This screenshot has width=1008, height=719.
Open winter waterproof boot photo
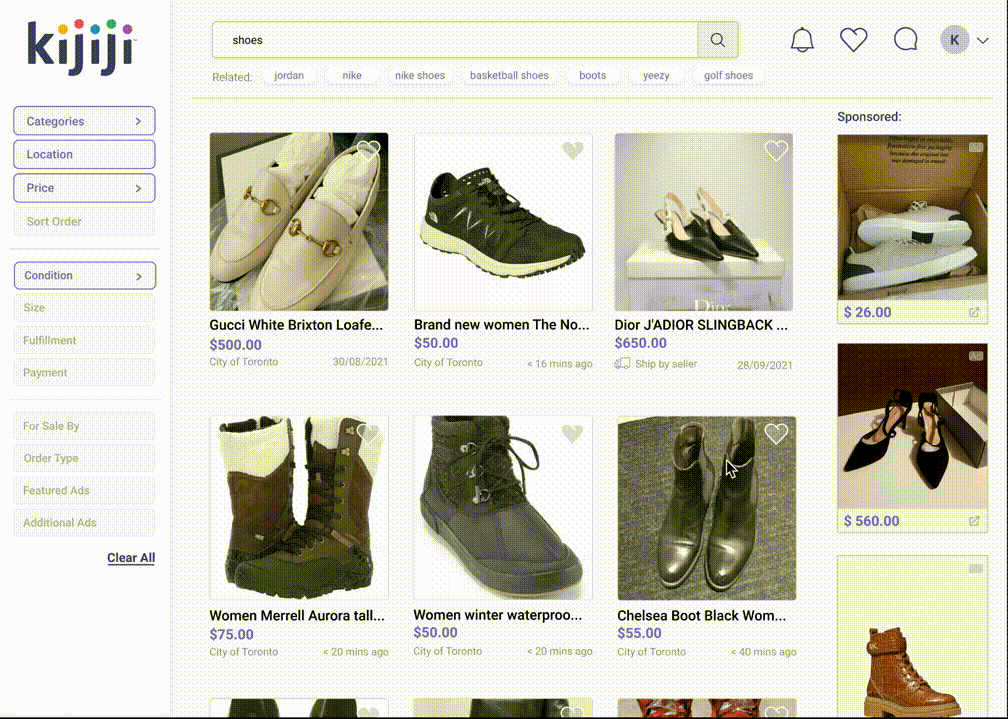503,508
